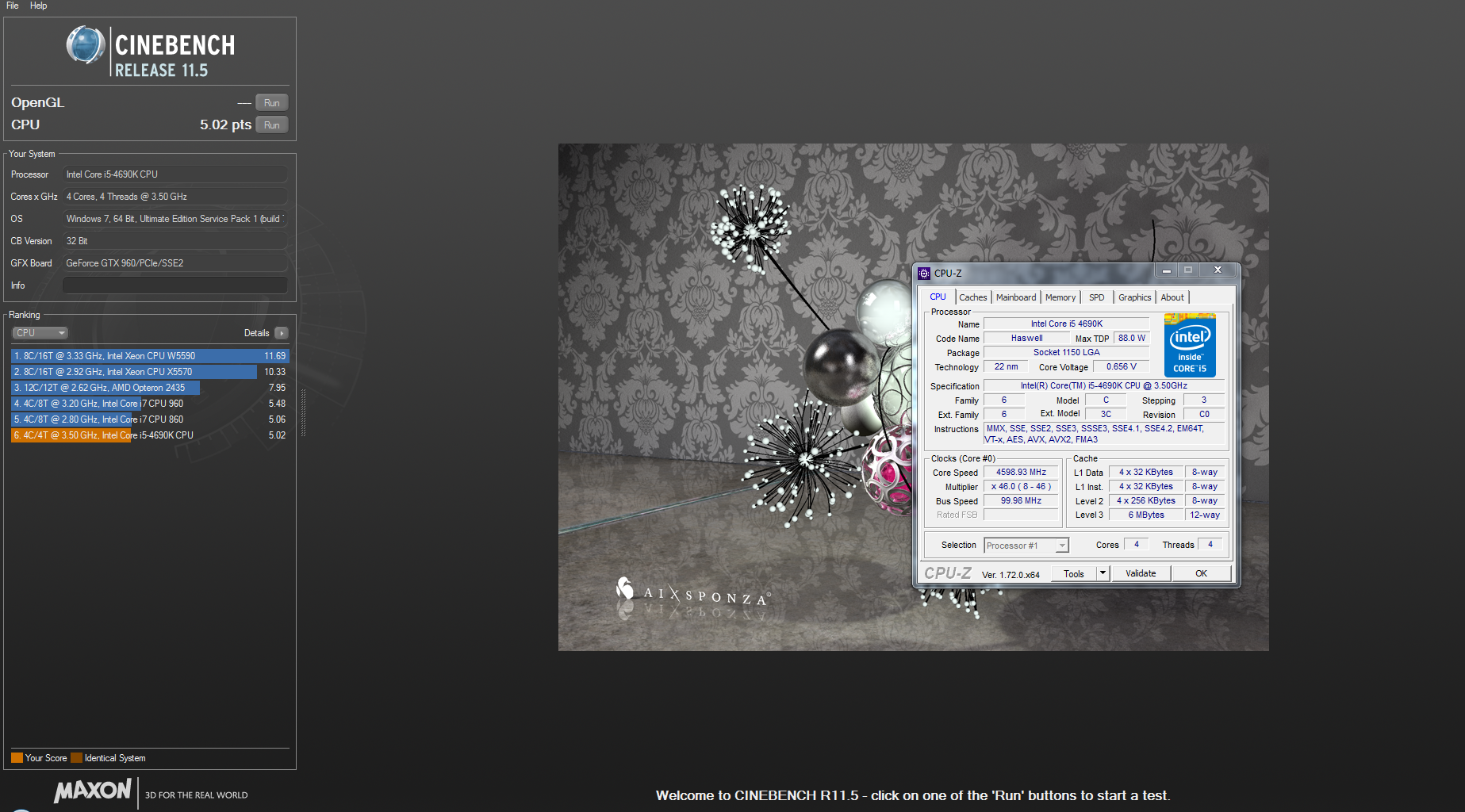This screenshot has width=1465, height=812.
Task: Select ranking row Intel Core i7 CPU 960
Action: pyautogui.click(x=150, y=404)
